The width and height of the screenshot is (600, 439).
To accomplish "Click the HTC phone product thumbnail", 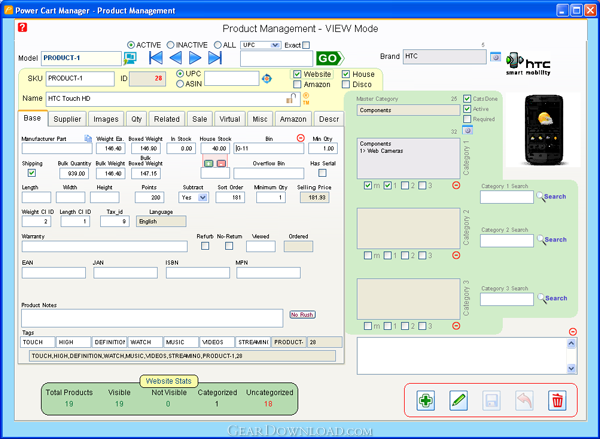I will (543, 130).
